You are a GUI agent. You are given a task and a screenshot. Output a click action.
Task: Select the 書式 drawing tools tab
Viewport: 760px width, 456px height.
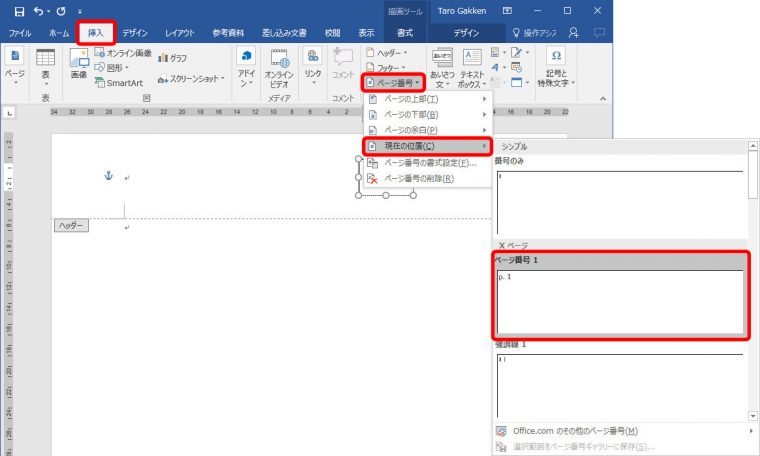pyautogui.click(x=405, y=33)
